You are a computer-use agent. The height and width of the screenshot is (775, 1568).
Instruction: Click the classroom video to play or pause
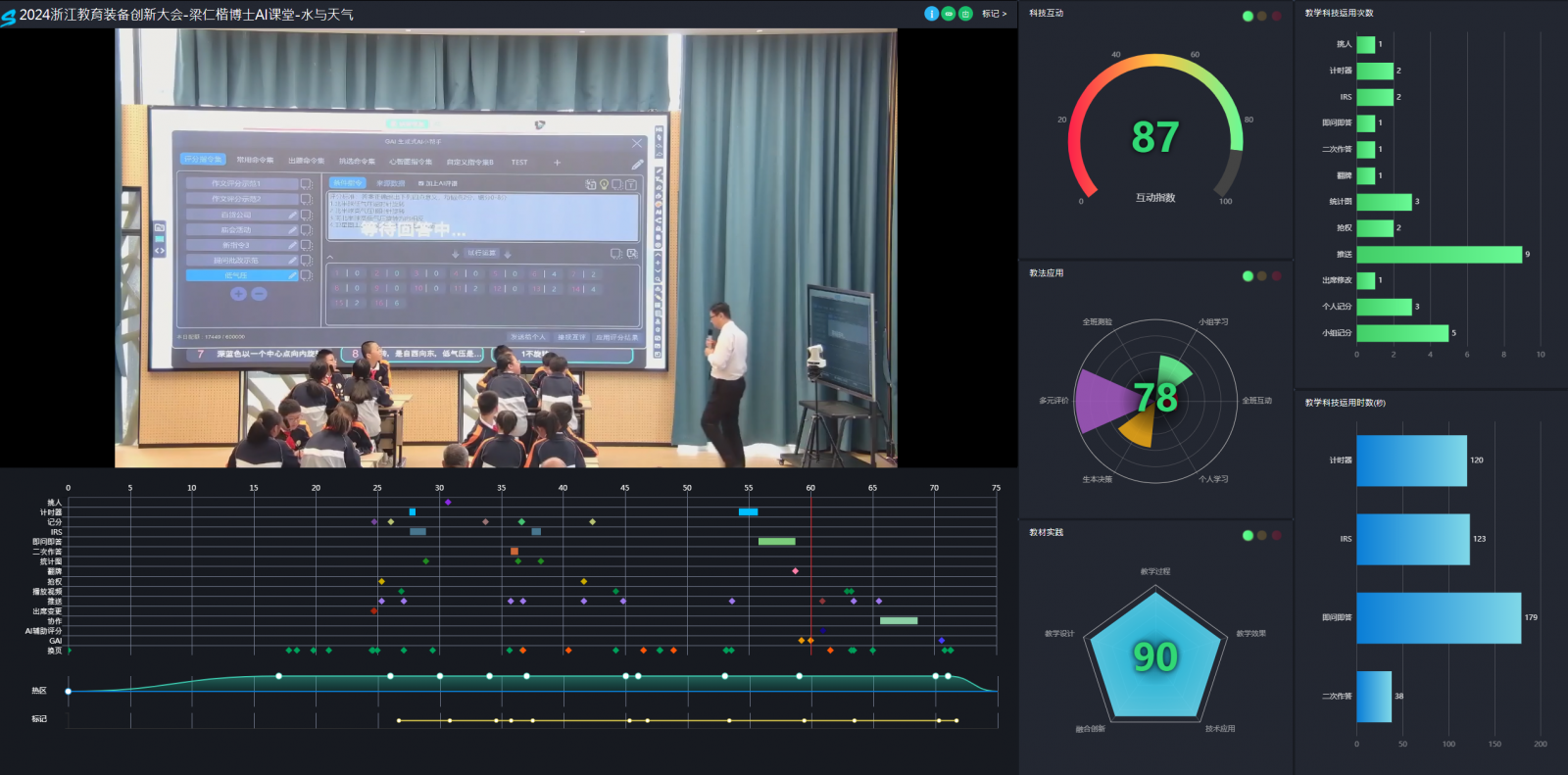click(x=506, y=248)
